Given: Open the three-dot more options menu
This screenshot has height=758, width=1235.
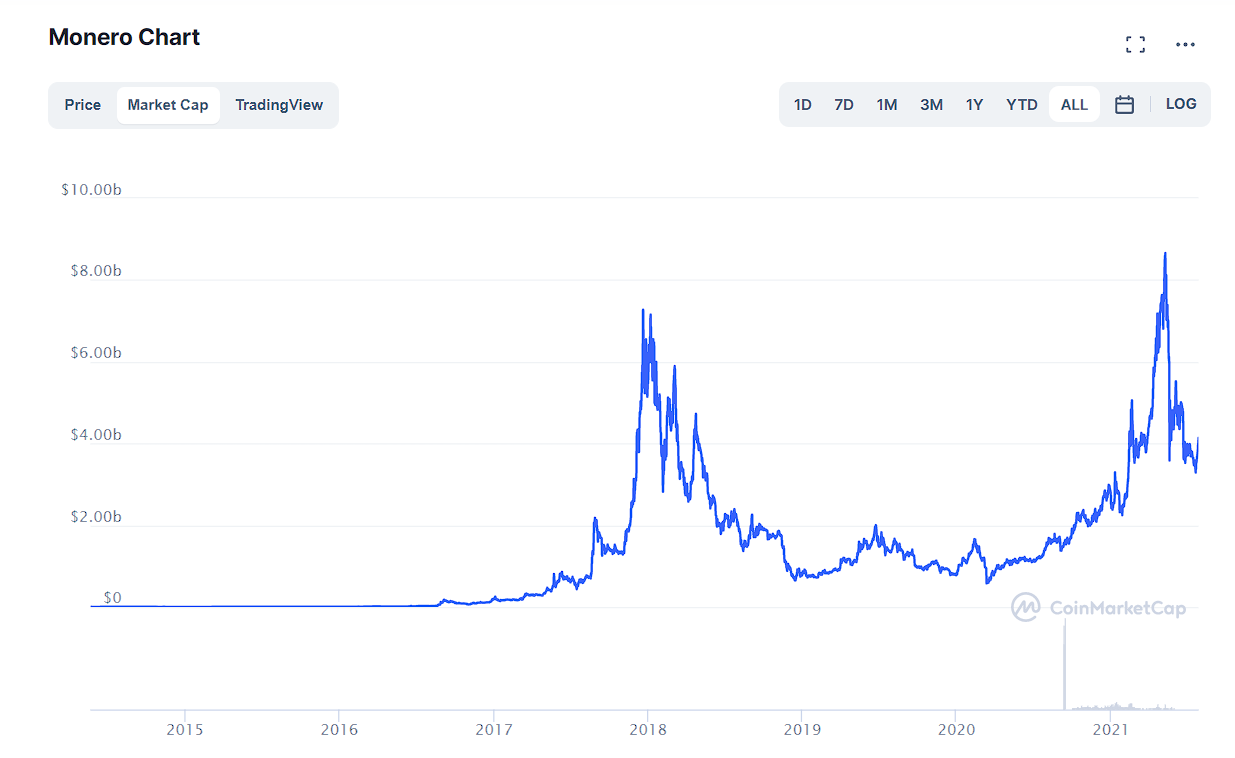Looking at the screenshot, I should [1185, 44].
